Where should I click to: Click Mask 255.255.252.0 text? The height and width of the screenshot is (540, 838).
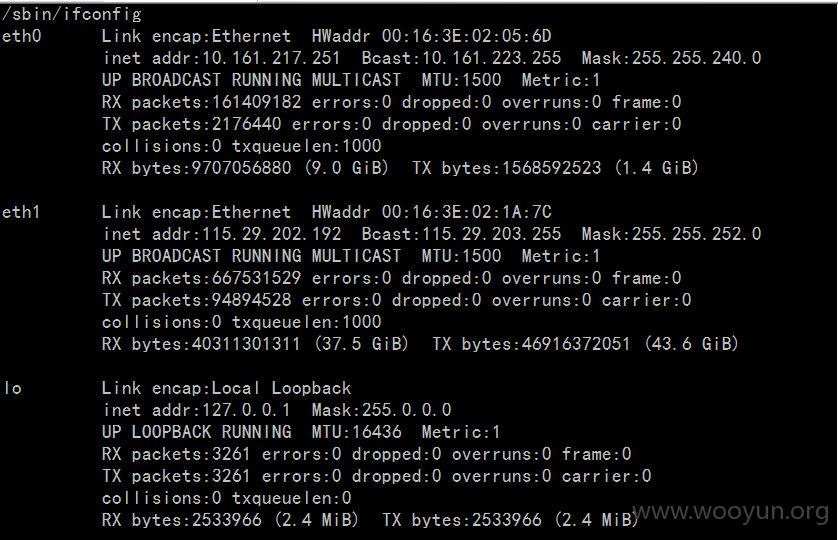click(671, 234)
